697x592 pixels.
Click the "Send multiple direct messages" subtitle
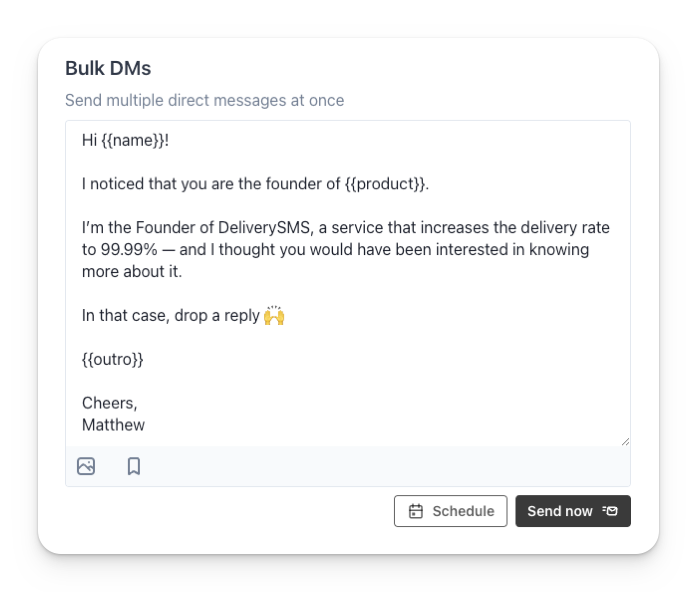pyautogui.click(x=204, y=100)
